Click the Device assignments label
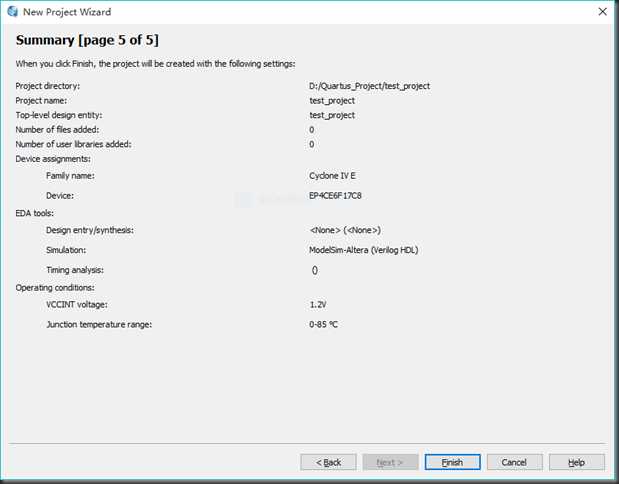This screenshot has height=484, width=619. click(53, 159)
